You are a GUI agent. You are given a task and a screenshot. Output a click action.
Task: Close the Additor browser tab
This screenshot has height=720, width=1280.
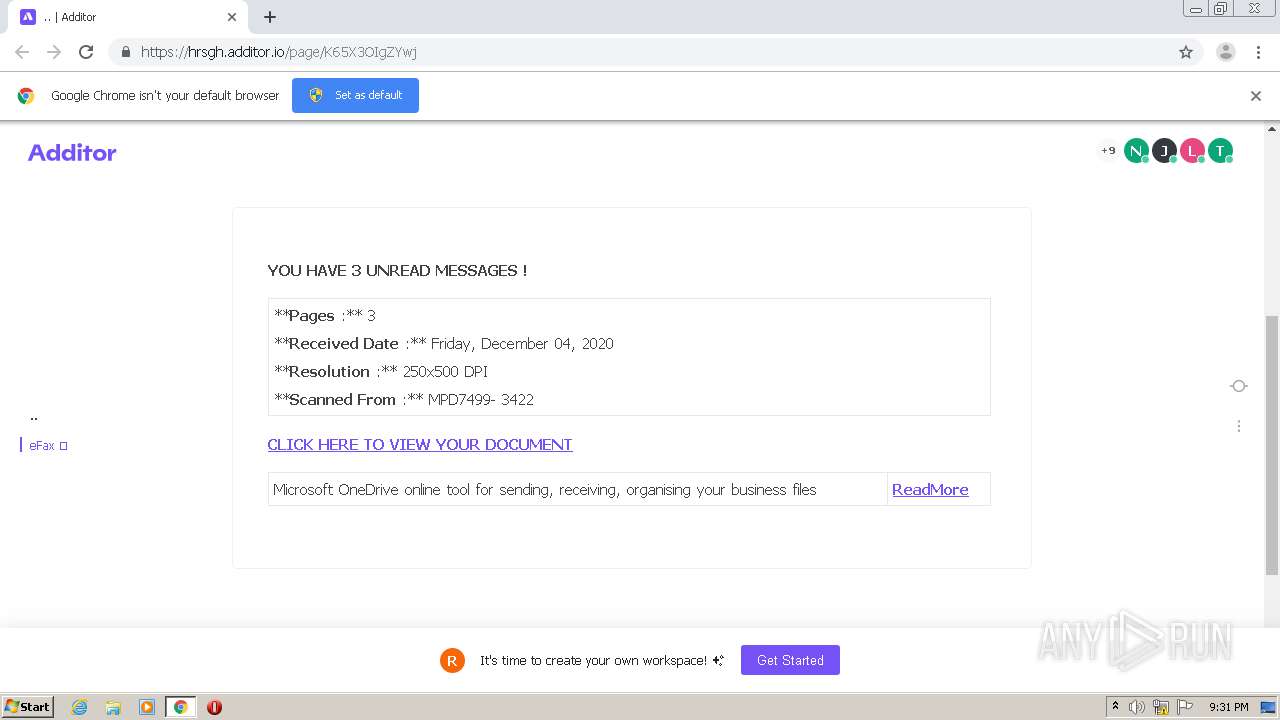(x=232, y=17)
